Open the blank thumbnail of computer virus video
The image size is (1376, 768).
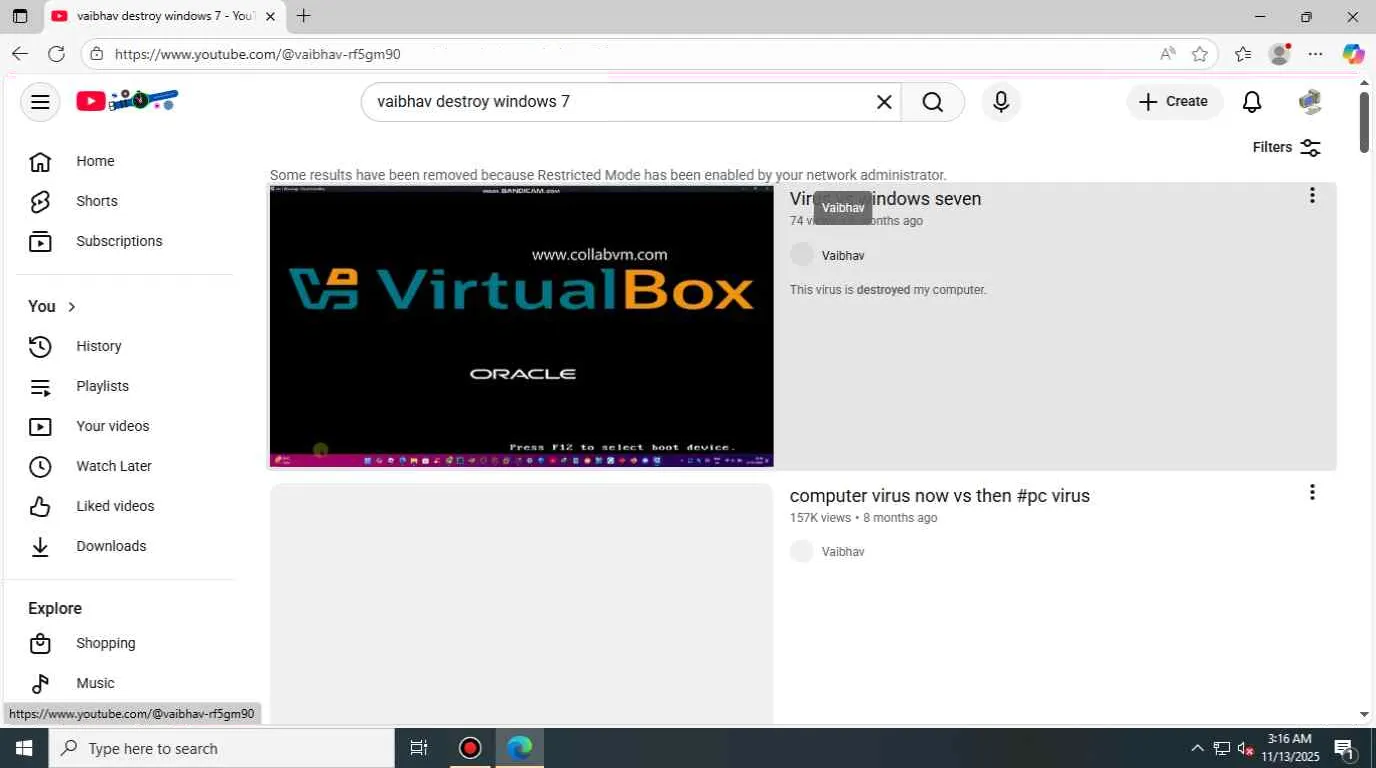pyautogui.click(x=521, y=604)
